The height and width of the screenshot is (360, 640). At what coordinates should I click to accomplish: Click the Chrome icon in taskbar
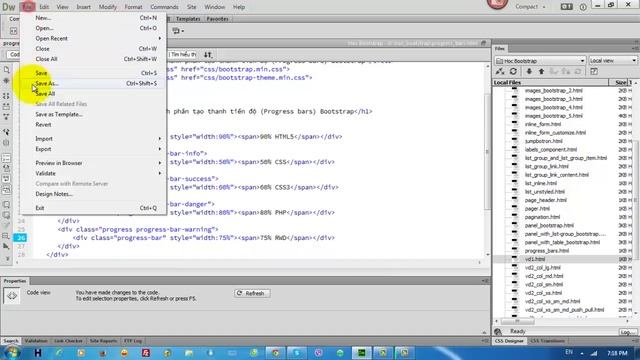click(x=276, y=353)
